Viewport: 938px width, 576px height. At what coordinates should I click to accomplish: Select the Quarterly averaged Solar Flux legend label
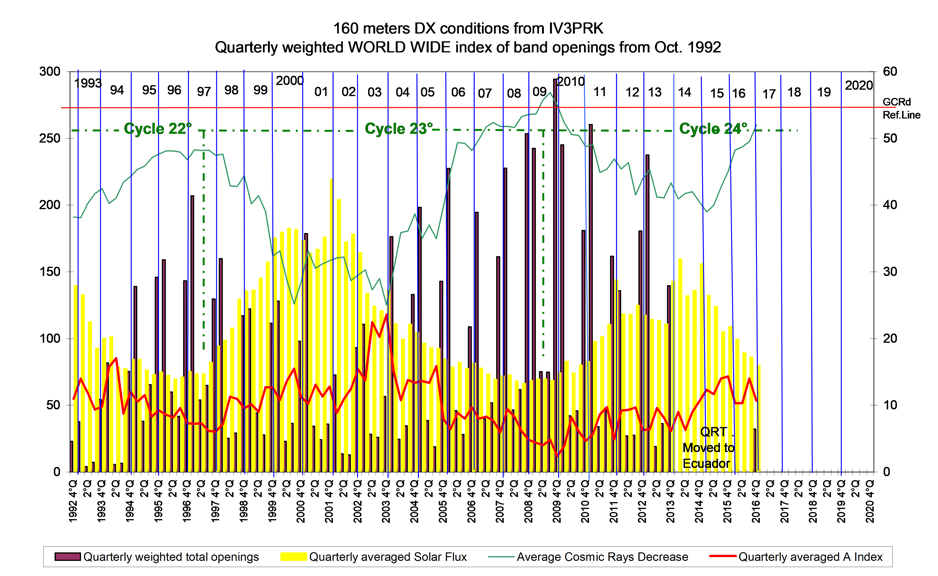[389, 557]
